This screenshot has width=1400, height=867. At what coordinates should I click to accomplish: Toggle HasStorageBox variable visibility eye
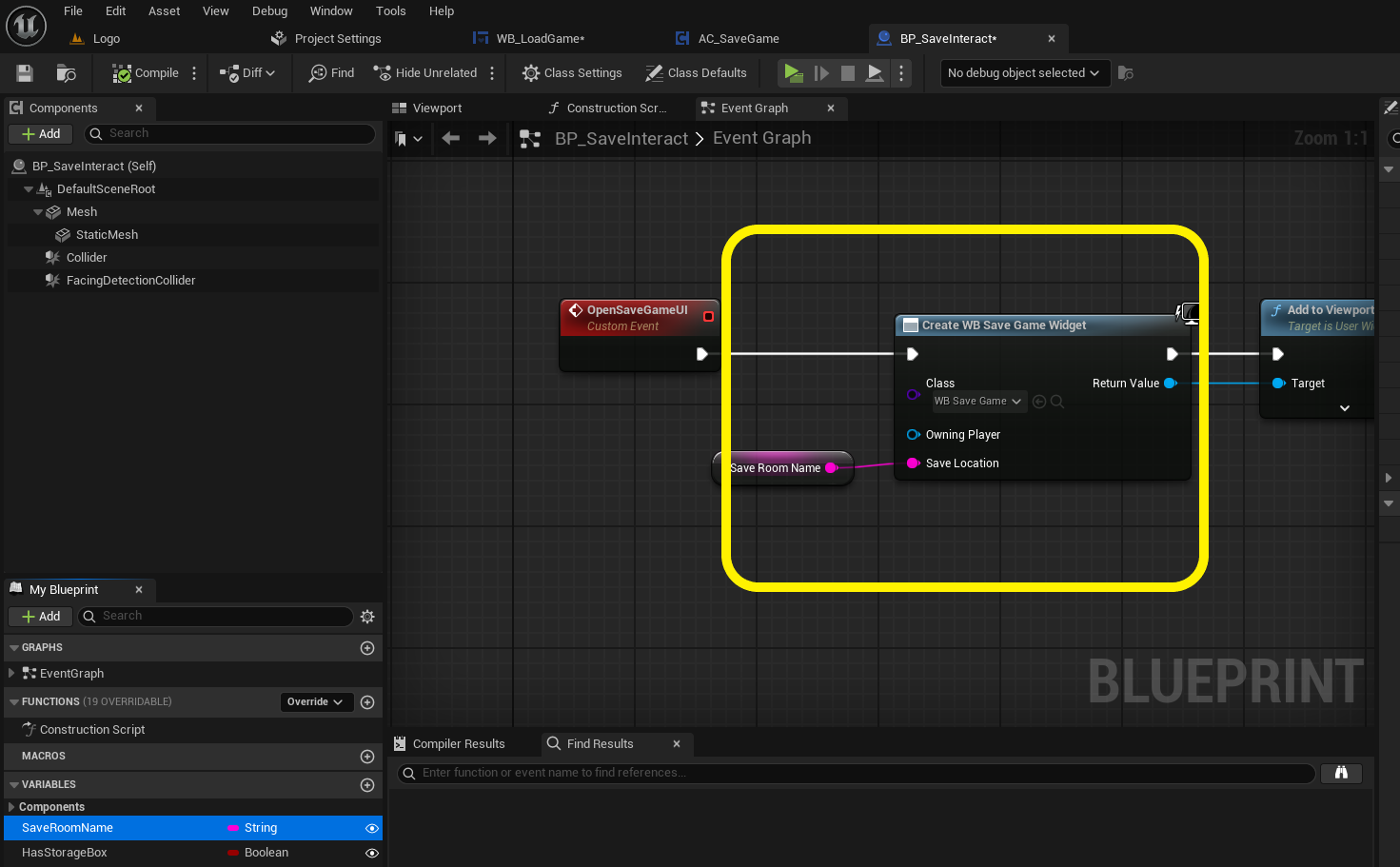372,854
